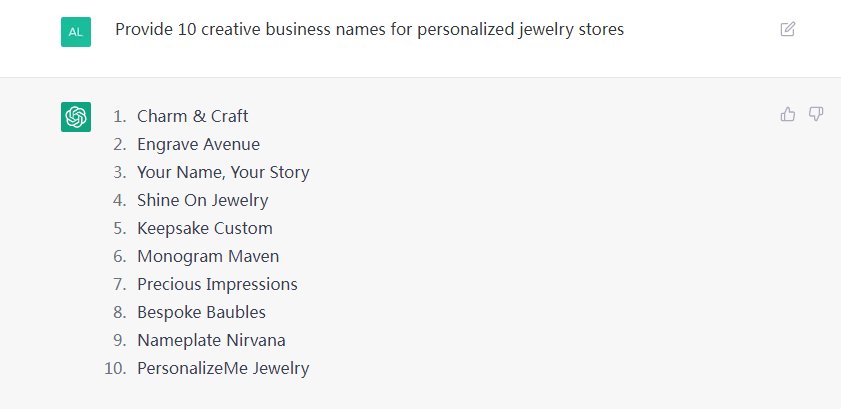The height and width of the screenshot is (409, 841).
Task: Click 'Your Name, Your Story' text
Action: 223,172
